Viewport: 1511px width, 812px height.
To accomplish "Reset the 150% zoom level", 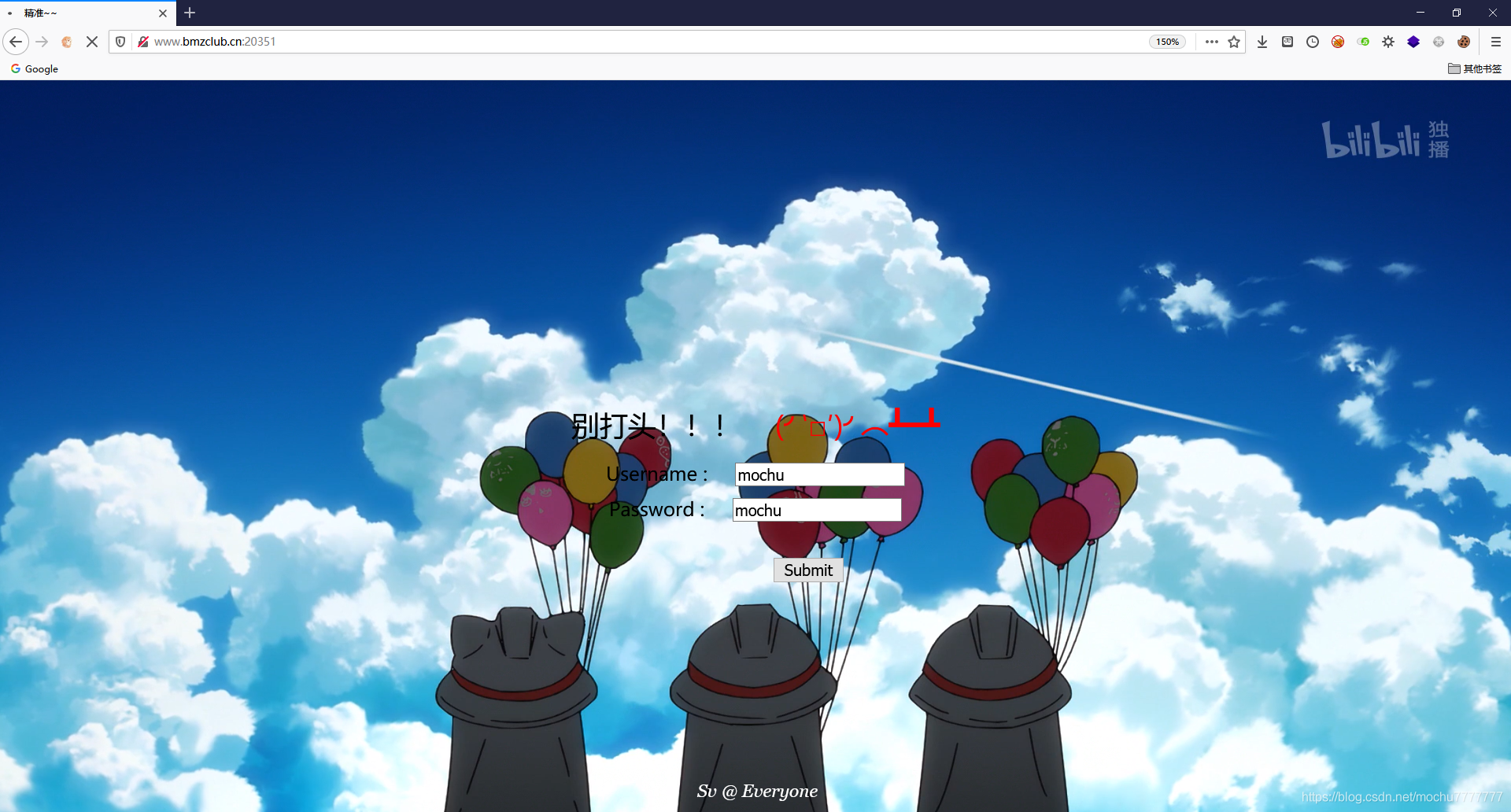I will pos(1167,42).
